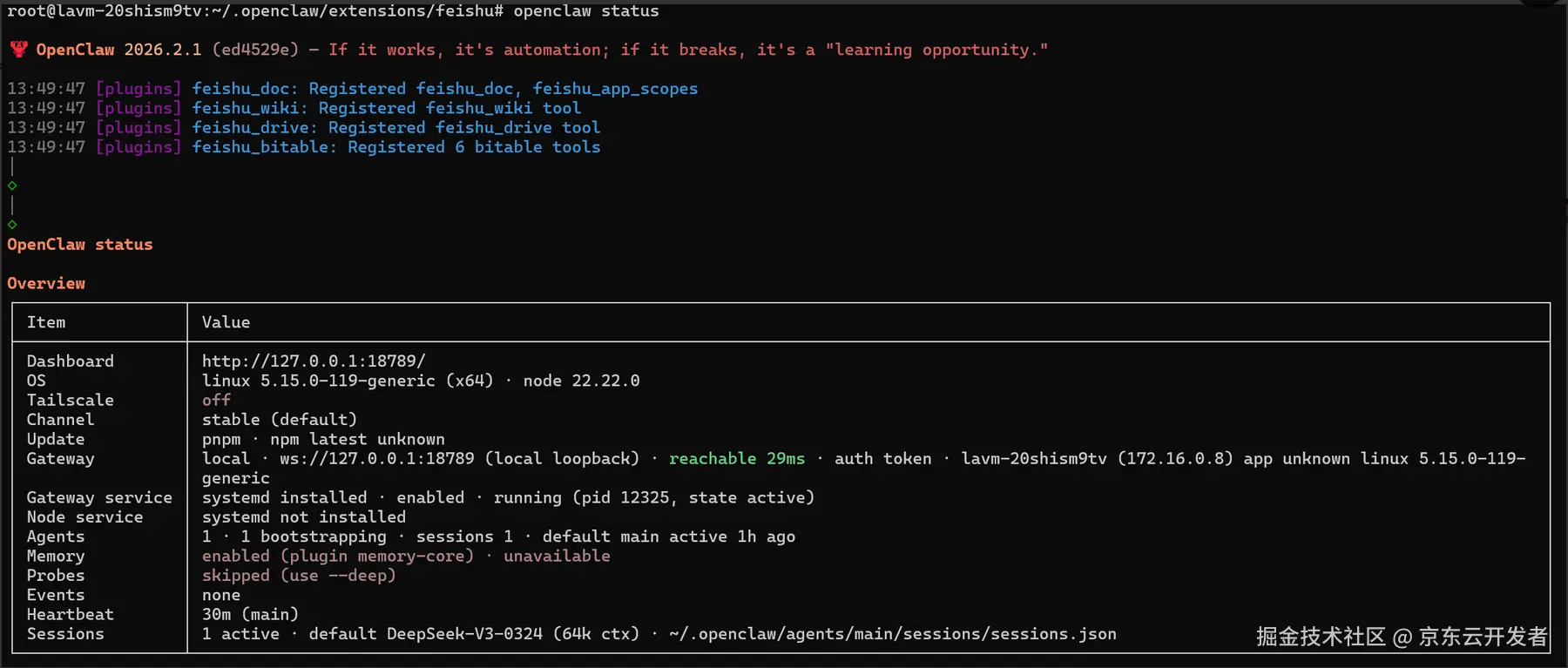The width and height of the screenshot is (1568, 668).
Task: Click the Tailscale 'off' value
Action: tap(216, 400)
